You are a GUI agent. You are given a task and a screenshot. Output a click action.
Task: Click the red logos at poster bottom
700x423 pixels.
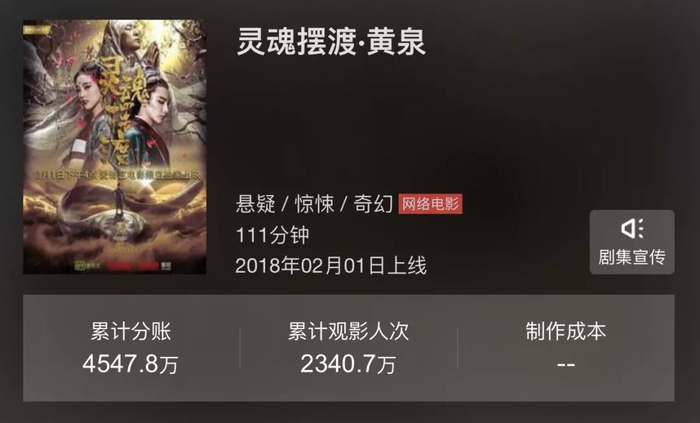[132, 266]
